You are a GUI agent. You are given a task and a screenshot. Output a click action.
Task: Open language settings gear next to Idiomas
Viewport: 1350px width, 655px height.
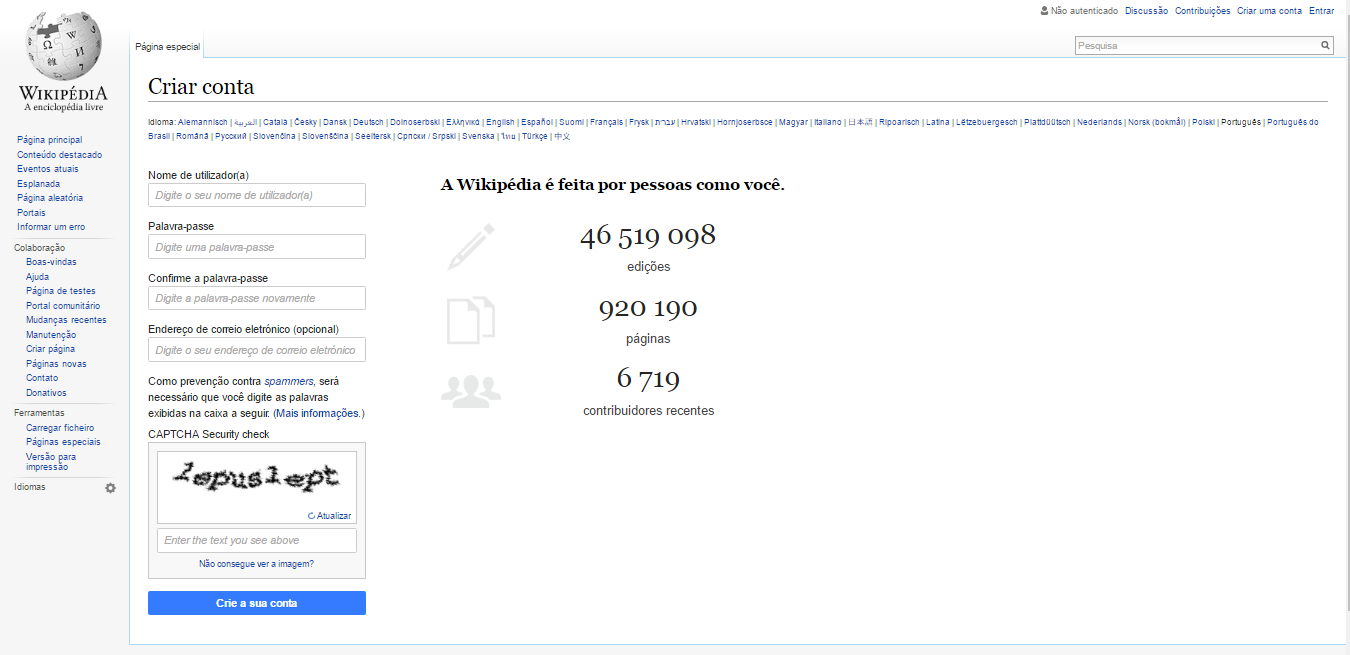coord(110,488)
